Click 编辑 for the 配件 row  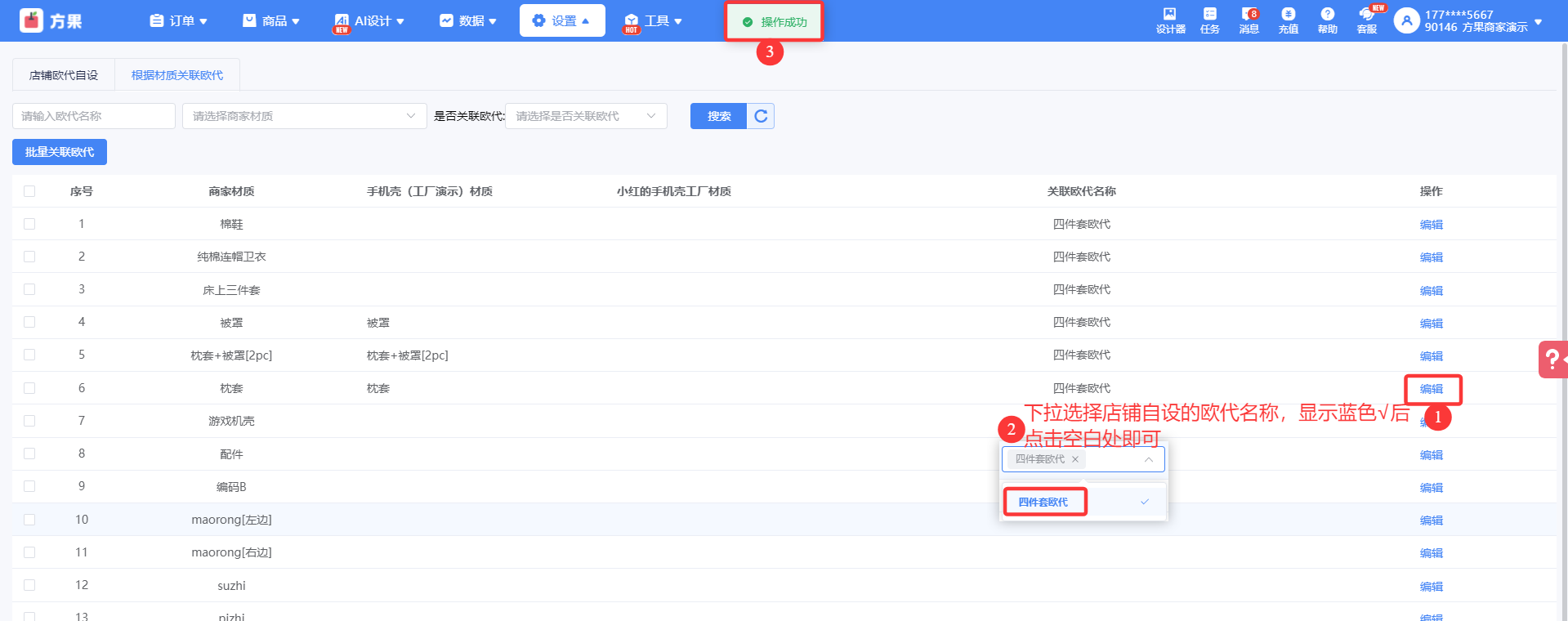pos(1432,455)
